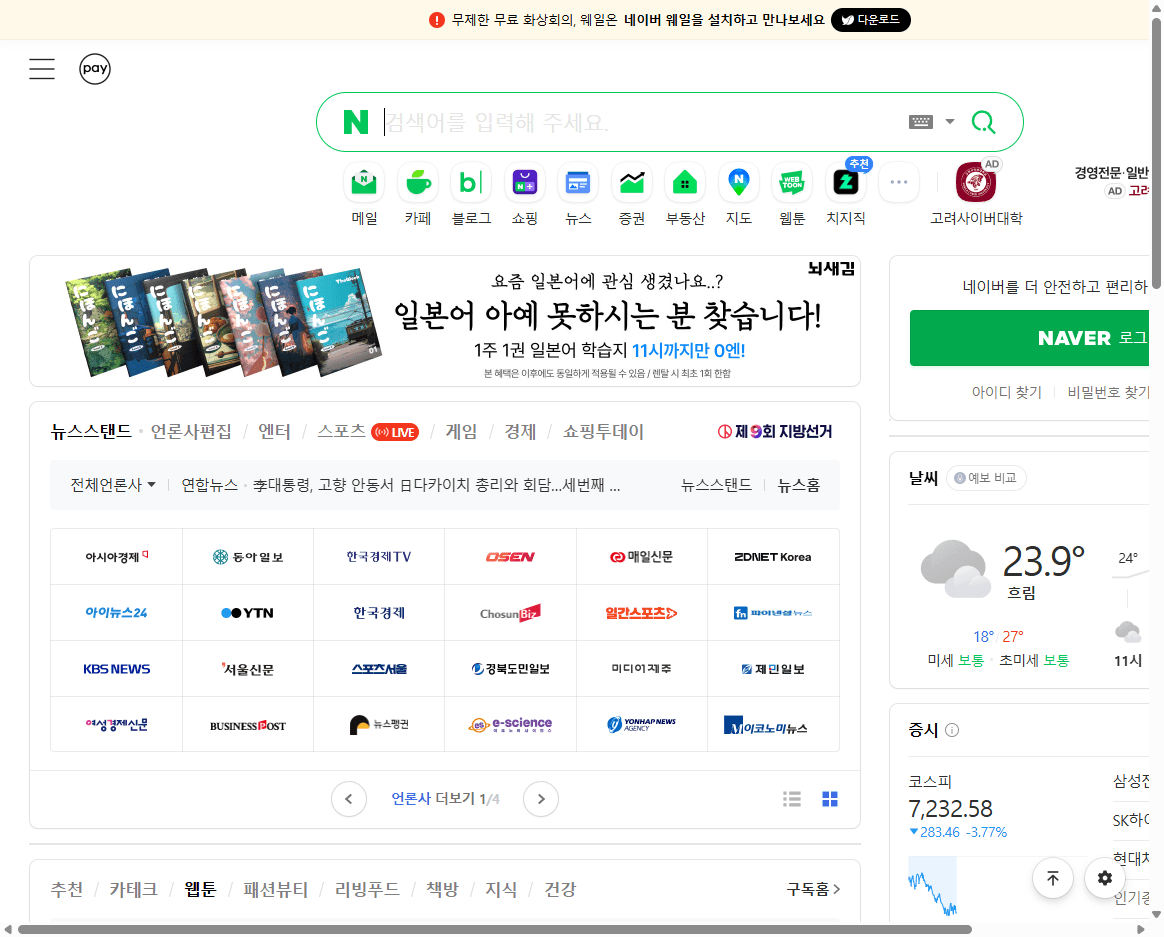Open the 증권 shortcut icon
Viewport: 1164px width, 937px height.
[632, 183]
